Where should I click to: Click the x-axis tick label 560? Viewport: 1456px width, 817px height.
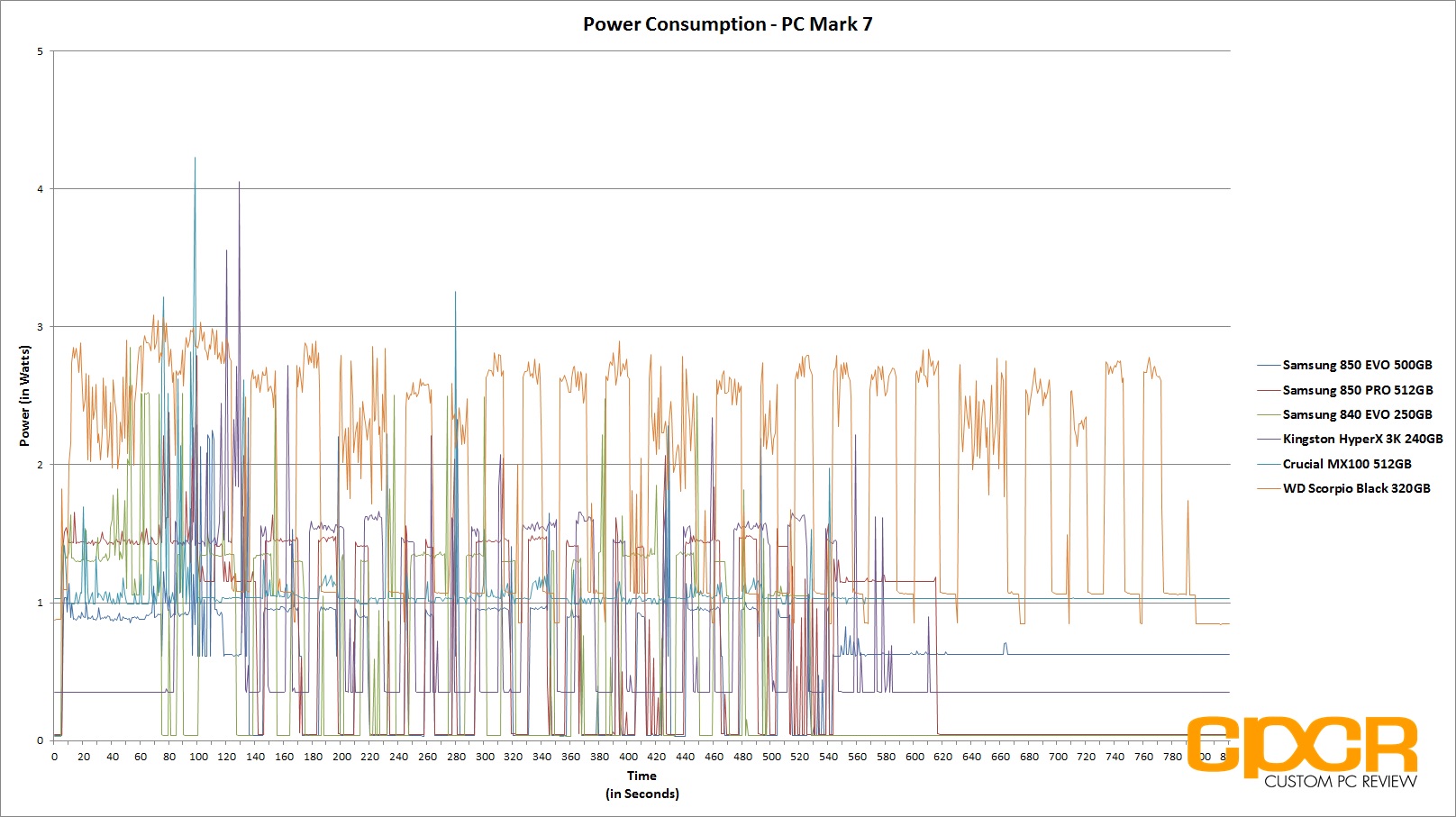857,757
